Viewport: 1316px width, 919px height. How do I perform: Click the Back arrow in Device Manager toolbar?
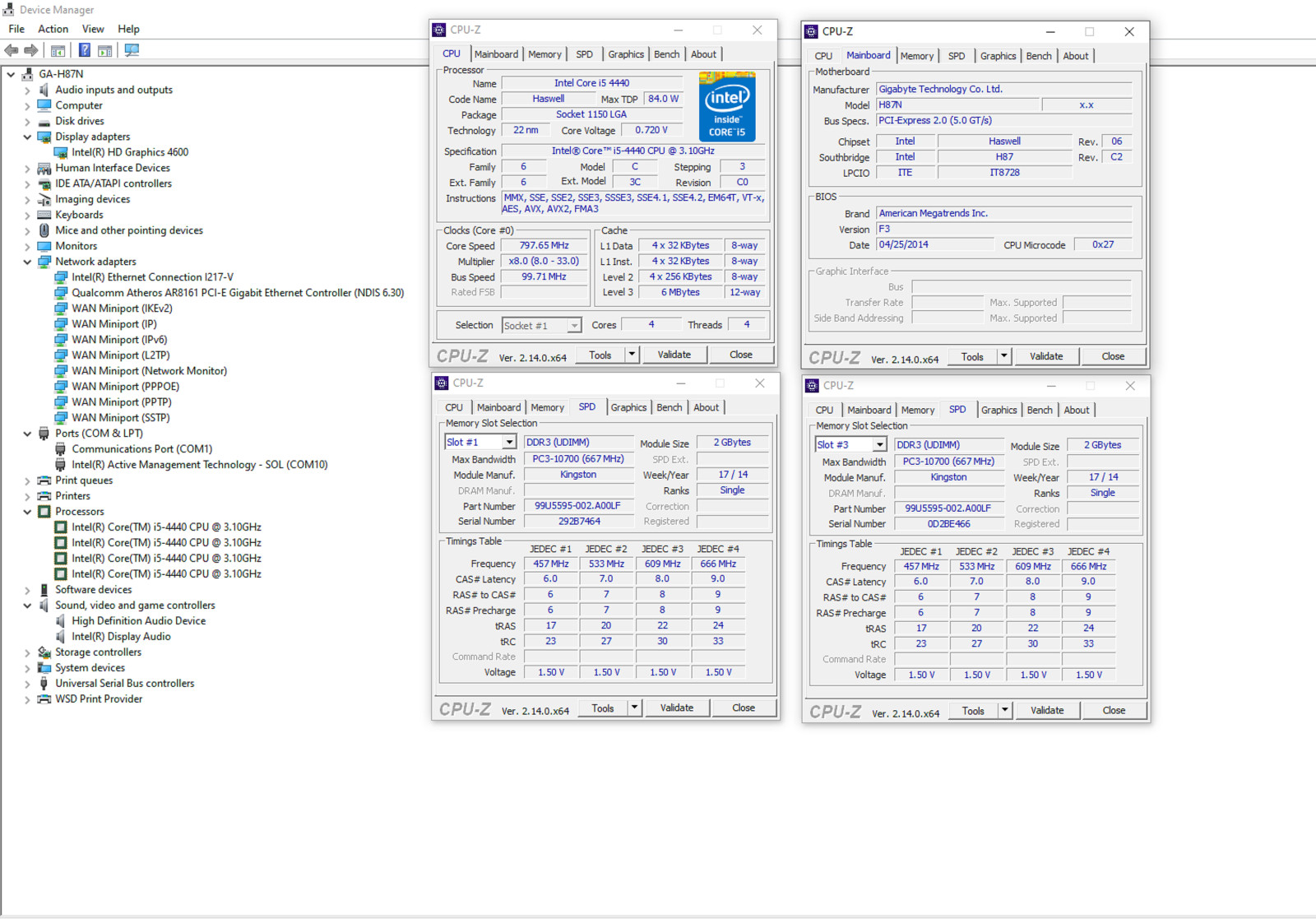(x=12, y=50)
